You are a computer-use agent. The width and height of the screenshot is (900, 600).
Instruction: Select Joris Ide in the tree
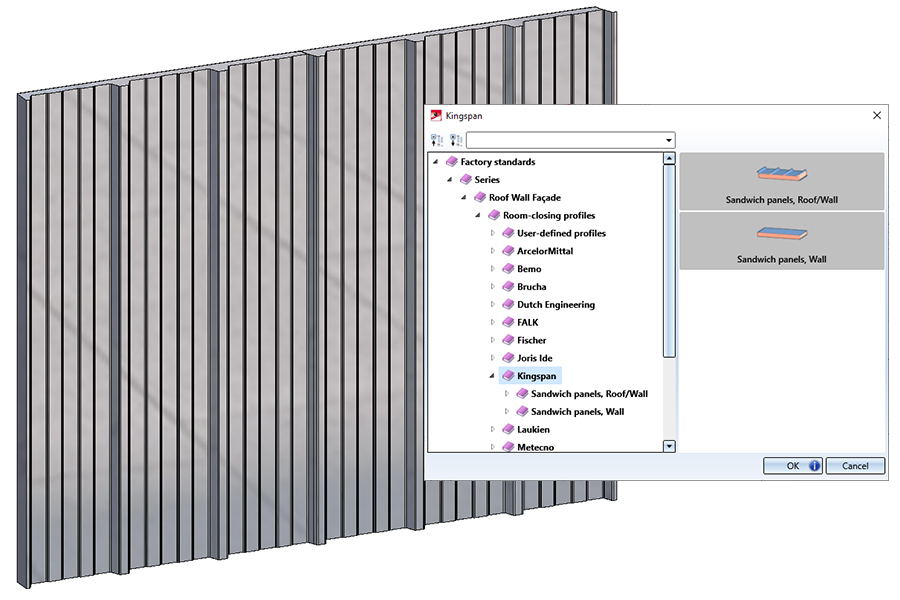(x=534, y=358)
